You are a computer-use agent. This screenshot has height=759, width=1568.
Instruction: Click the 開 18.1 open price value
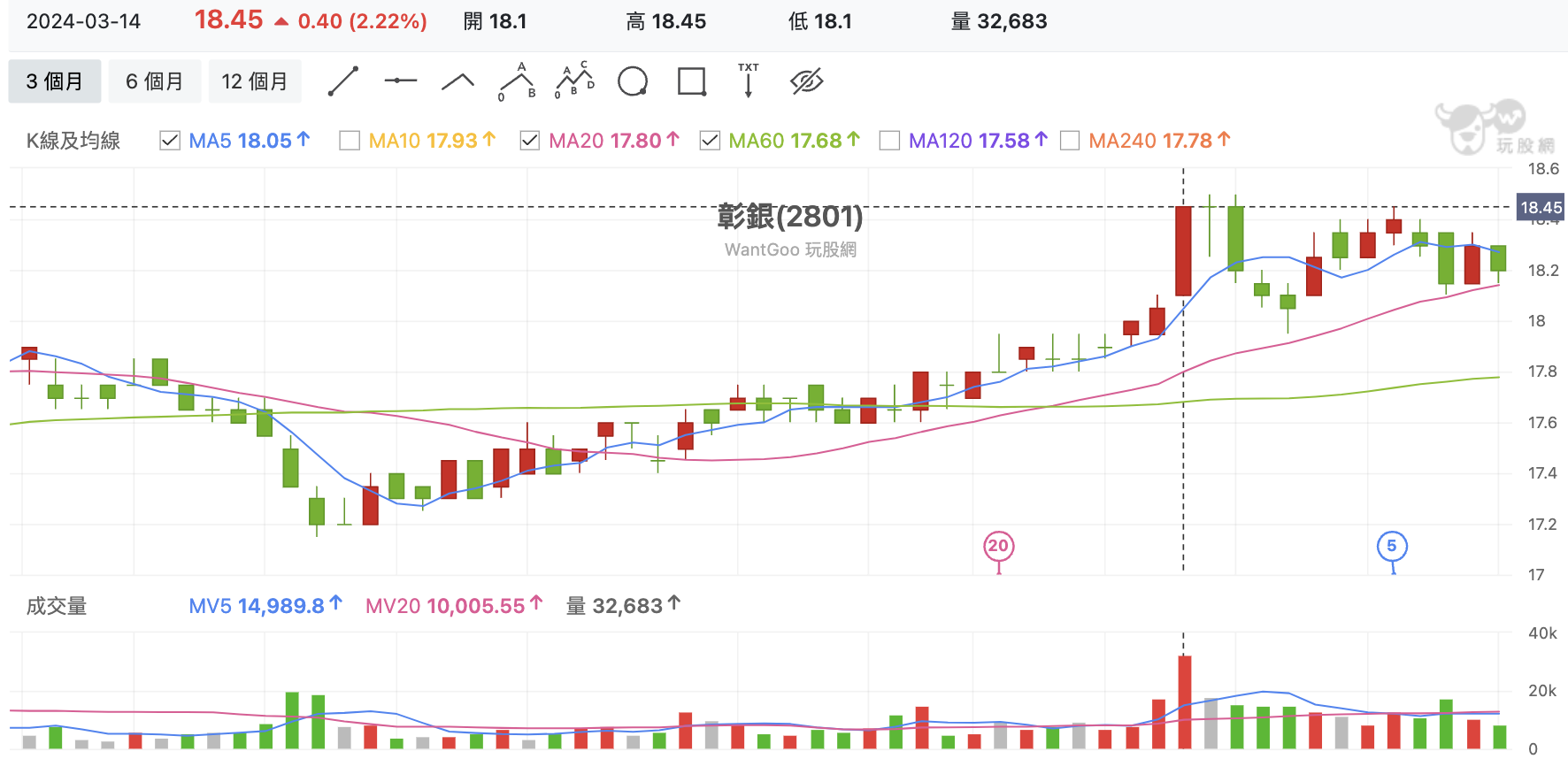tap(496, 21)
